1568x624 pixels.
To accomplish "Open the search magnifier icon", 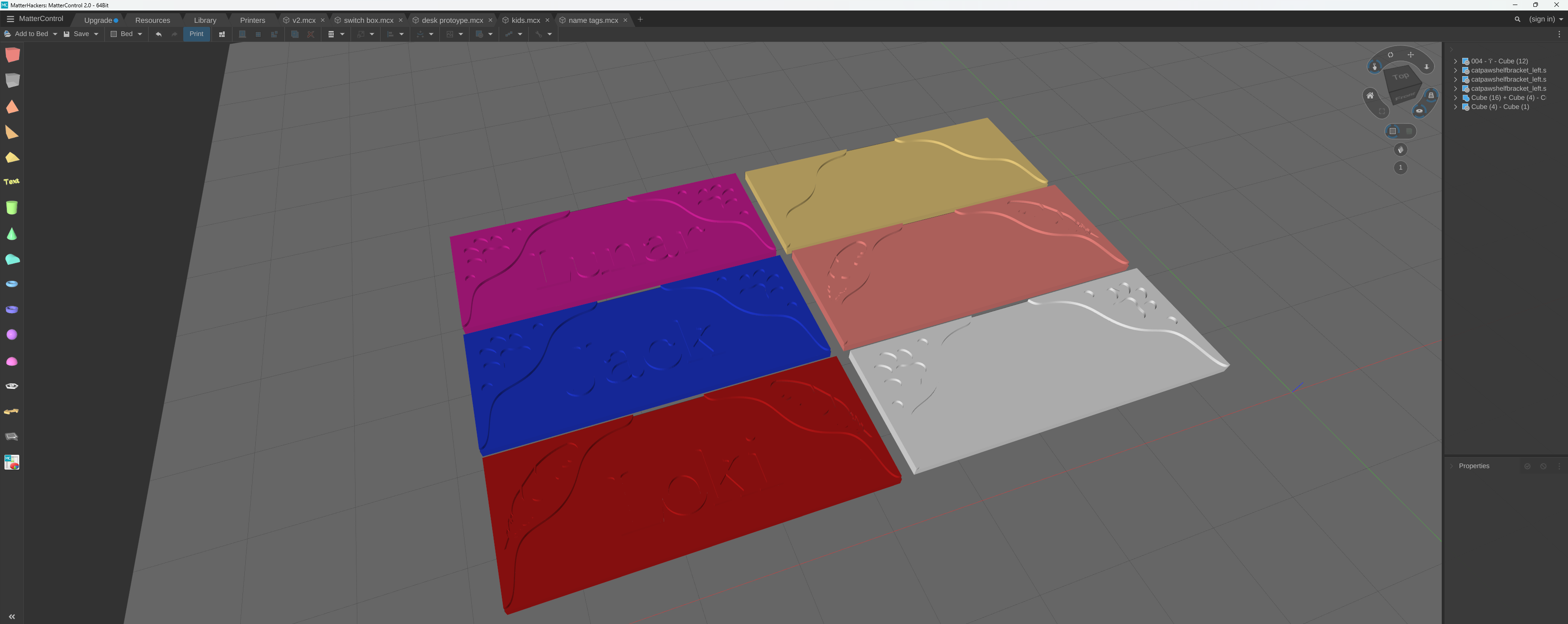I will pos(1517,20).
